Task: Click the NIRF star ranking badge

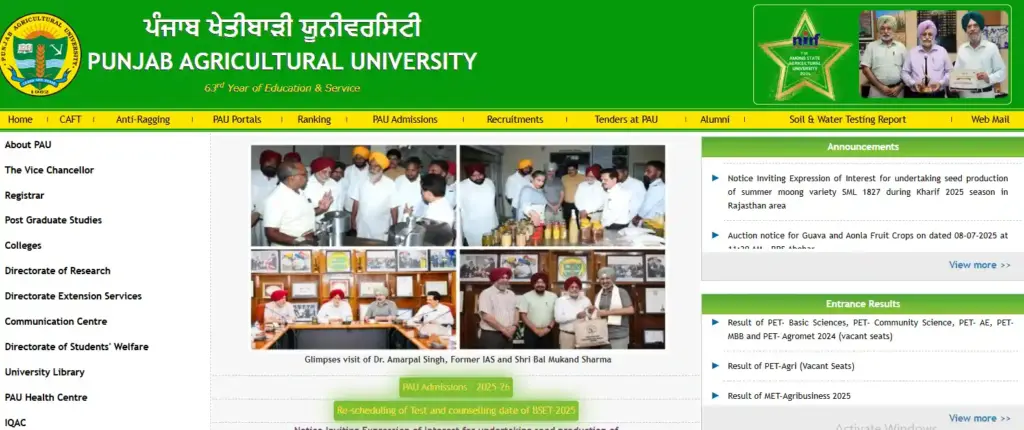Action: 804,56
